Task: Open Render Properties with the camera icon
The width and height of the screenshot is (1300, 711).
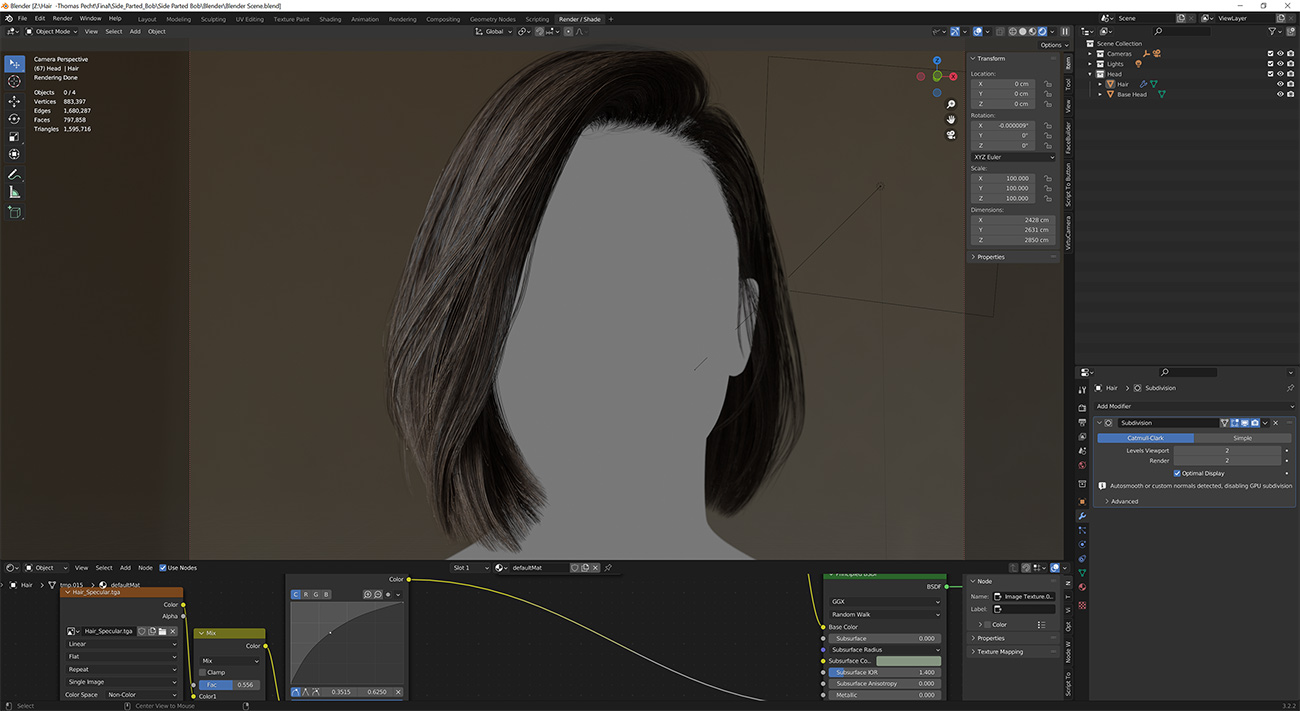Action: [x=1082, y=407]
